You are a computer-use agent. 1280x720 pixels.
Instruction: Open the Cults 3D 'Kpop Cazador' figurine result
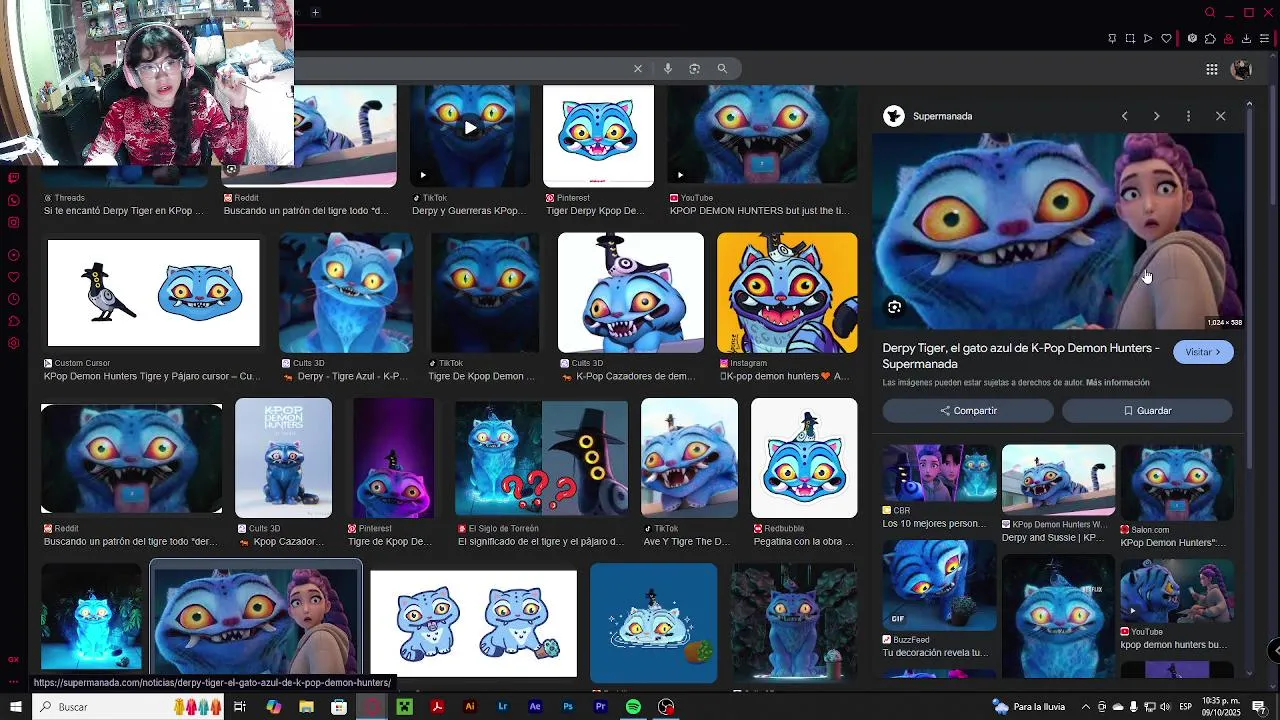[x=283, y=458]
